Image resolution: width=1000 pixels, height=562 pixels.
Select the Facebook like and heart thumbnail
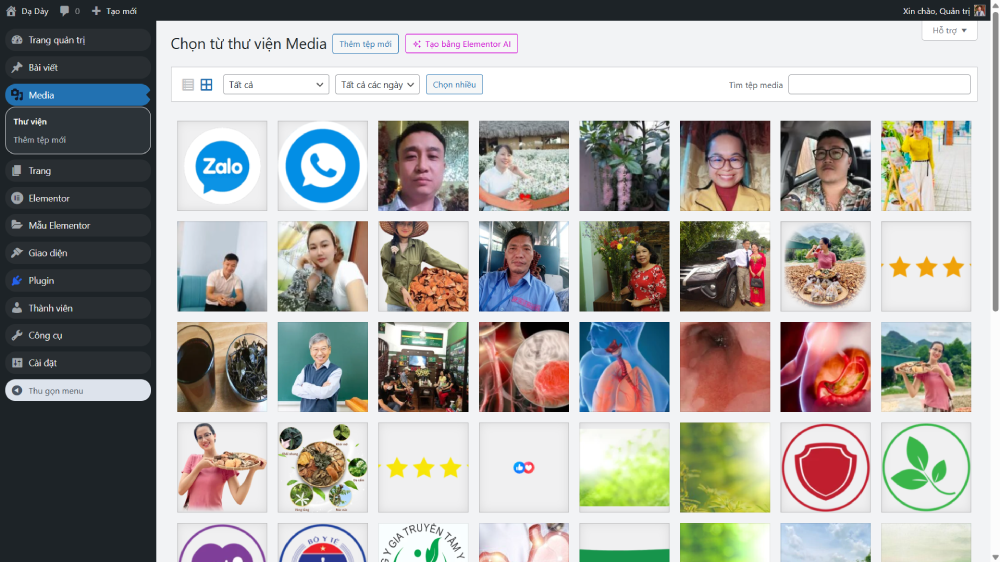point(524,468)
